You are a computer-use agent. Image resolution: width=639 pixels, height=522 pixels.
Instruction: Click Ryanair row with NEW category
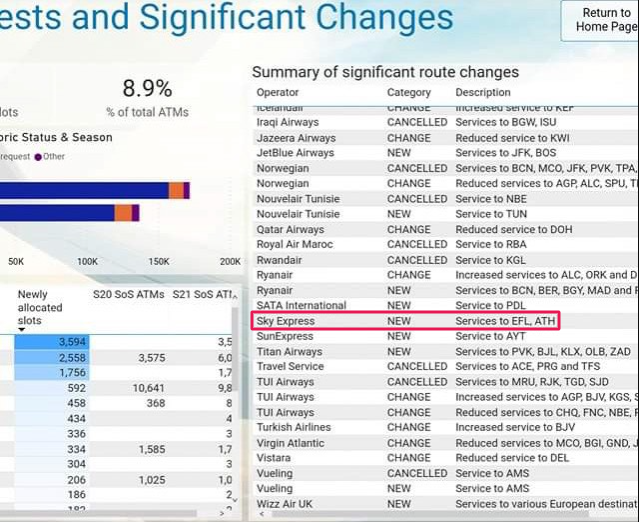446,291
